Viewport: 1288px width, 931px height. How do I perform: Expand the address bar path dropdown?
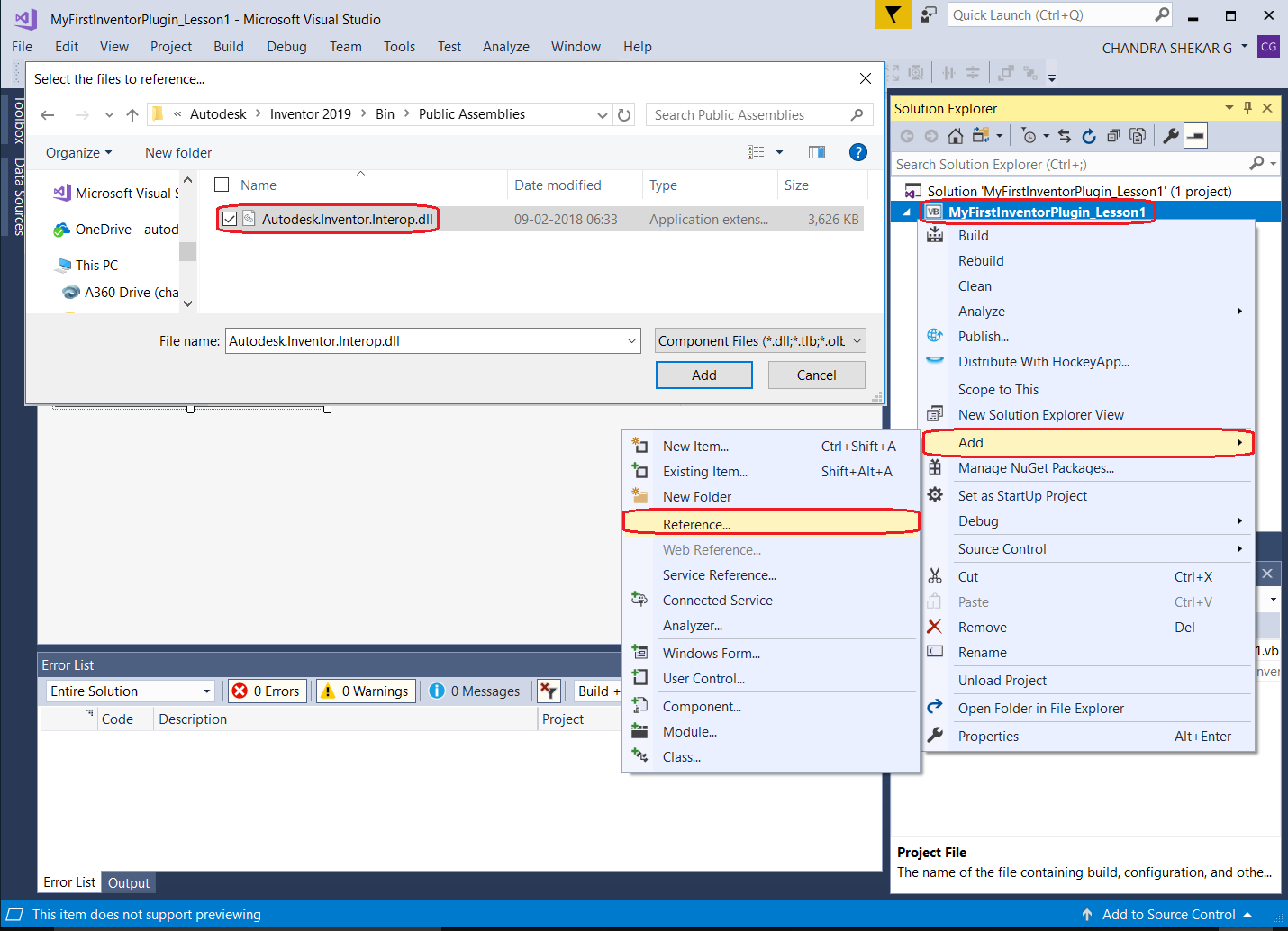(603, 114)
